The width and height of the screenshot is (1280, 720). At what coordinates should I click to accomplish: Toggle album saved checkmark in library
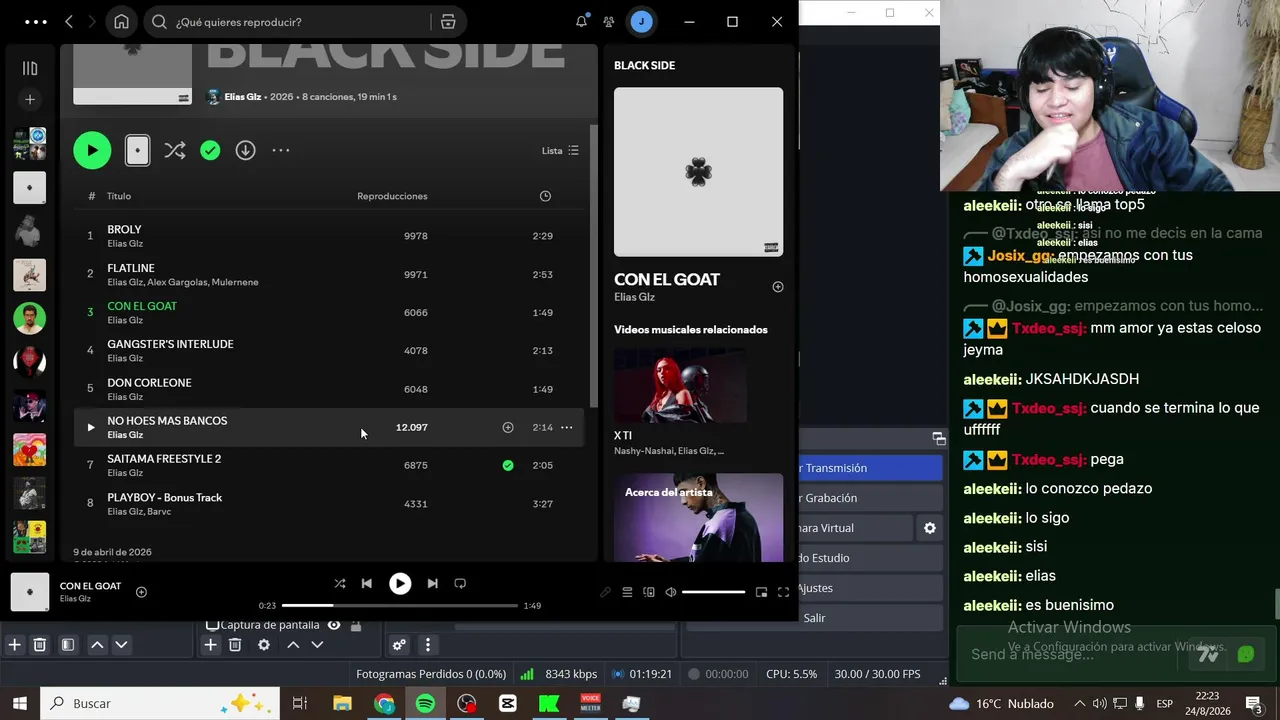210,150
